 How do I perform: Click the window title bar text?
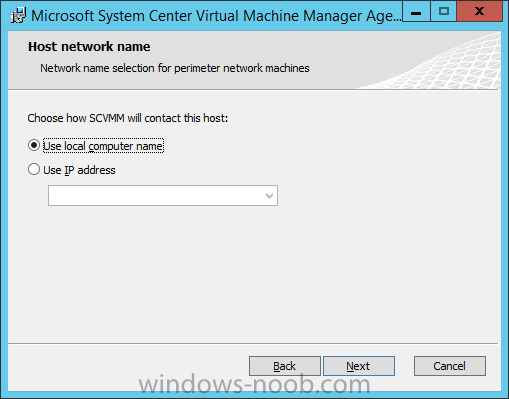[216, 16]
